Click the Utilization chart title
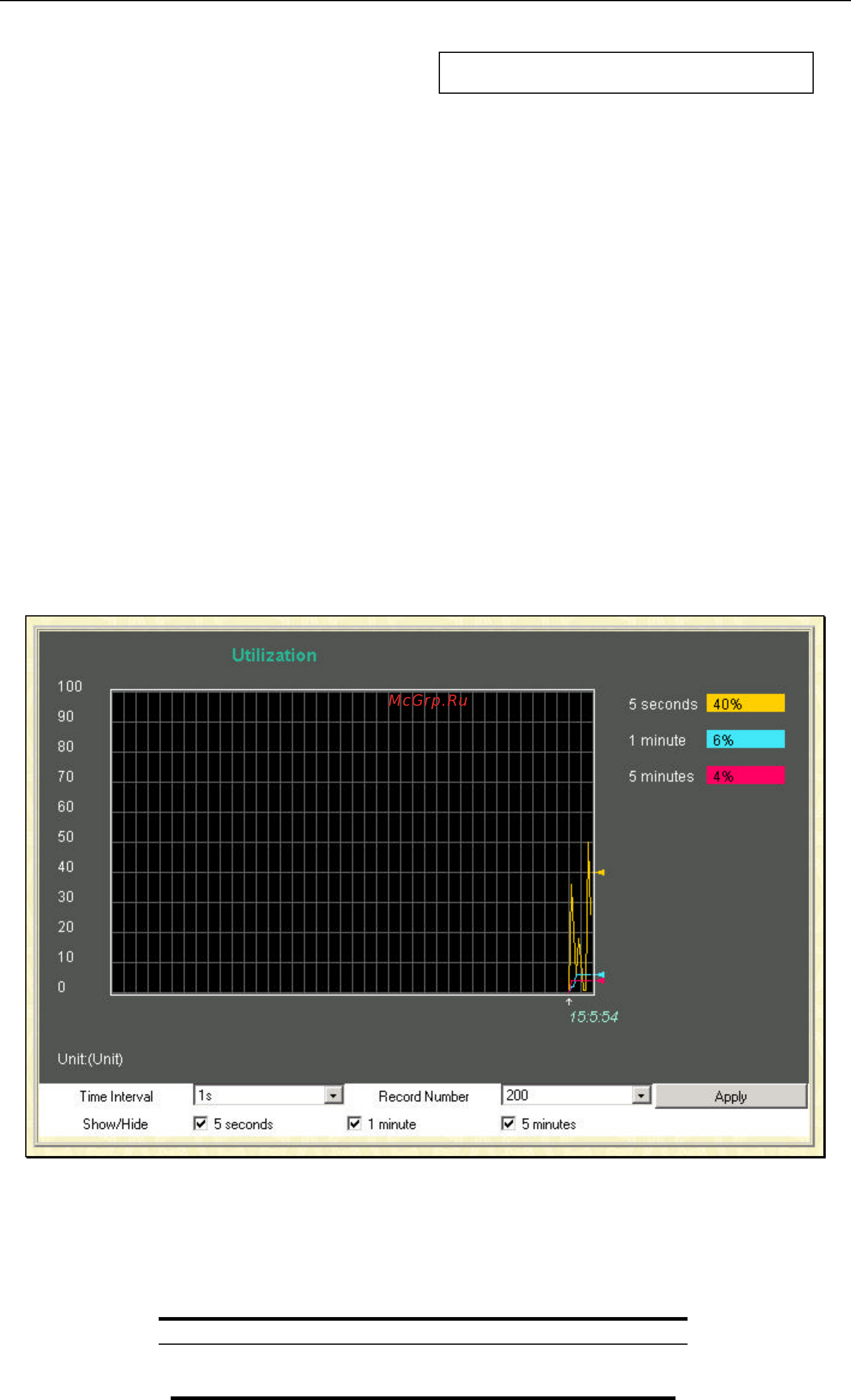Image resolution: width=851 pixels, height=1400 pixels. (x=274, y=655)
